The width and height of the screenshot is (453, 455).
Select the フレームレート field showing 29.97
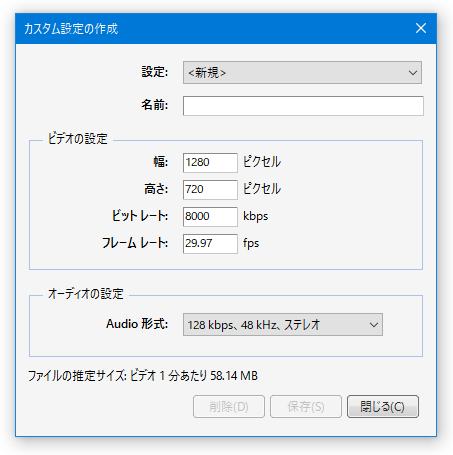click(210, 244)
